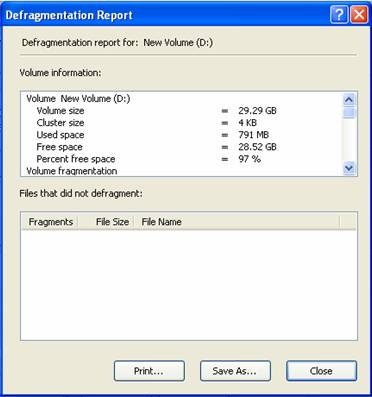Select the '29.29 GB' value
This screenshot has height=397, width=372.
coord(257,111)
